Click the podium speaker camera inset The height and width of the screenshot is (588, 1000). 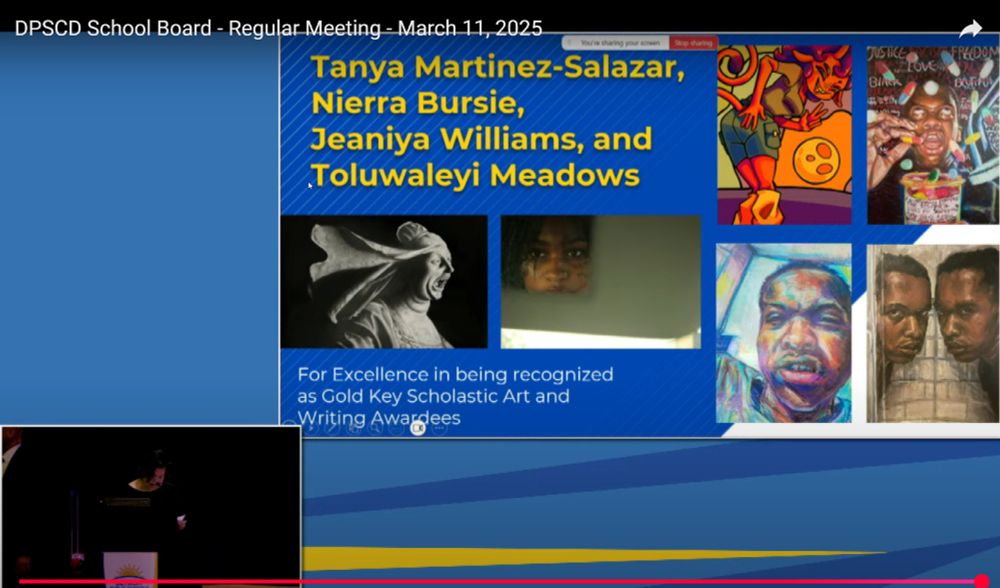[151, 507]
